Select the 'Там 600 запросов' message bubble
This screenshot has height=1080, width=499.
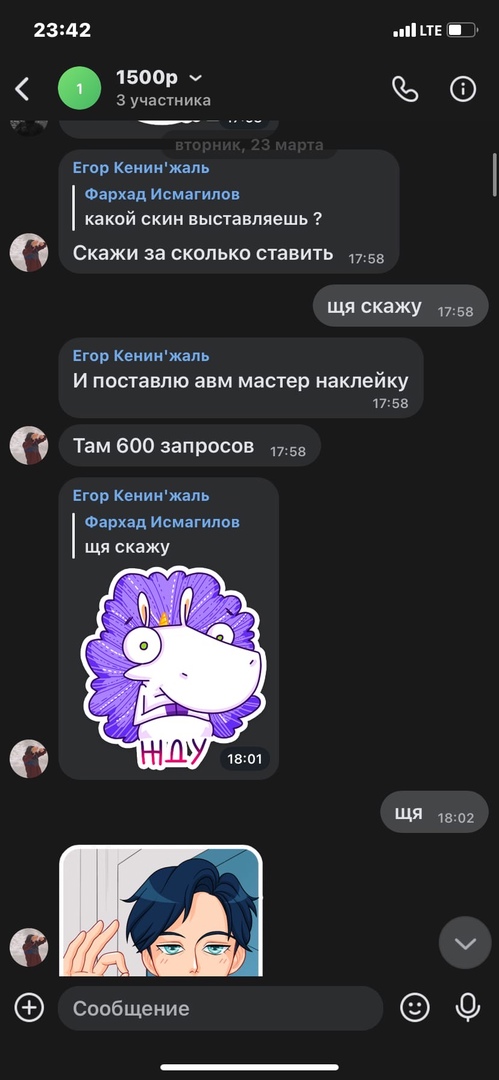pyautogui.click(x=190, y=447)
